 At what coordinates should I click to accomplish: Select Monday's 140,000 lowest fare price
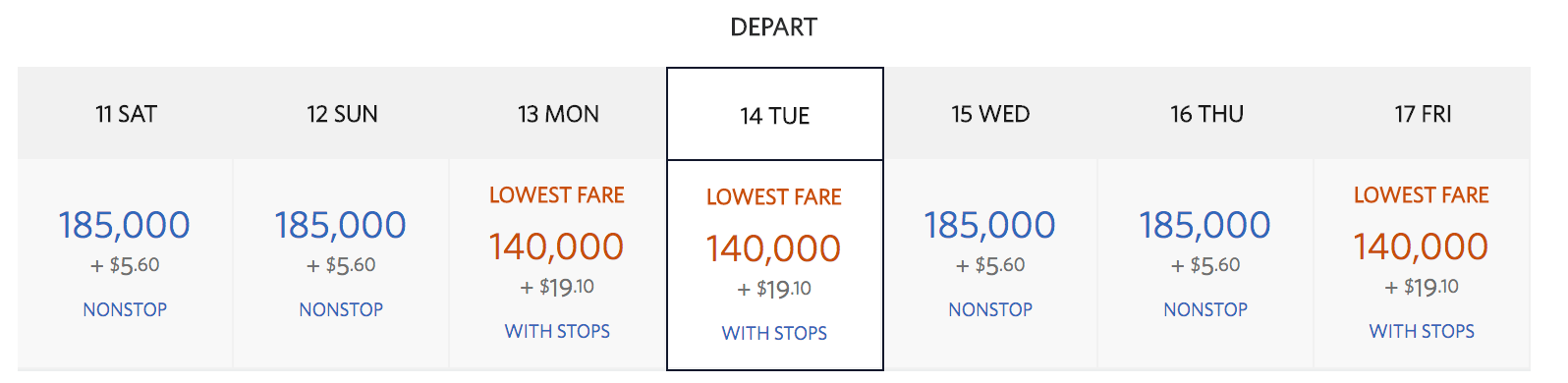[x=557, y=246]
